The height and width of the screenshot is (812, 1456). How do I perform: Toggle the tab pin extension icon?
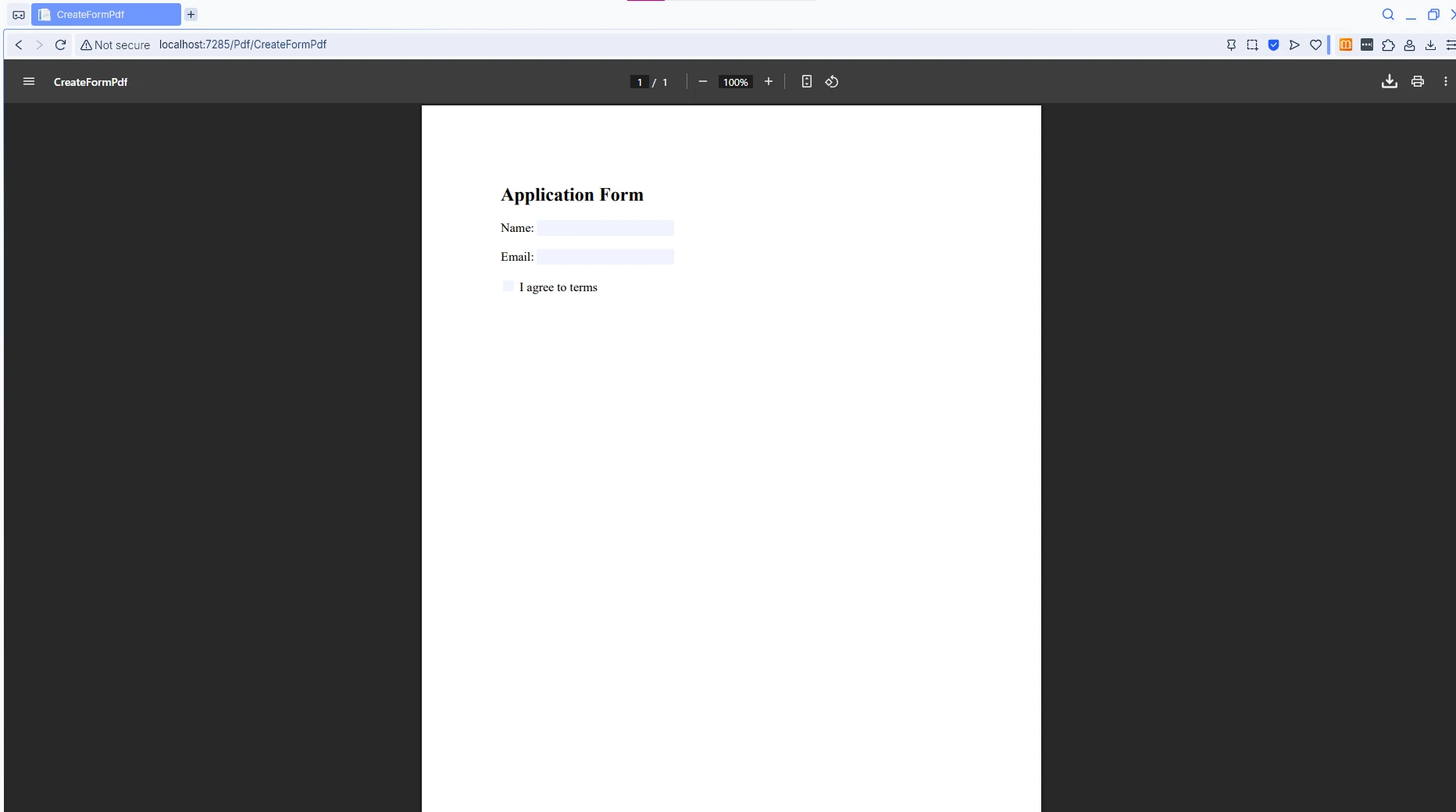pos(1231,45)
